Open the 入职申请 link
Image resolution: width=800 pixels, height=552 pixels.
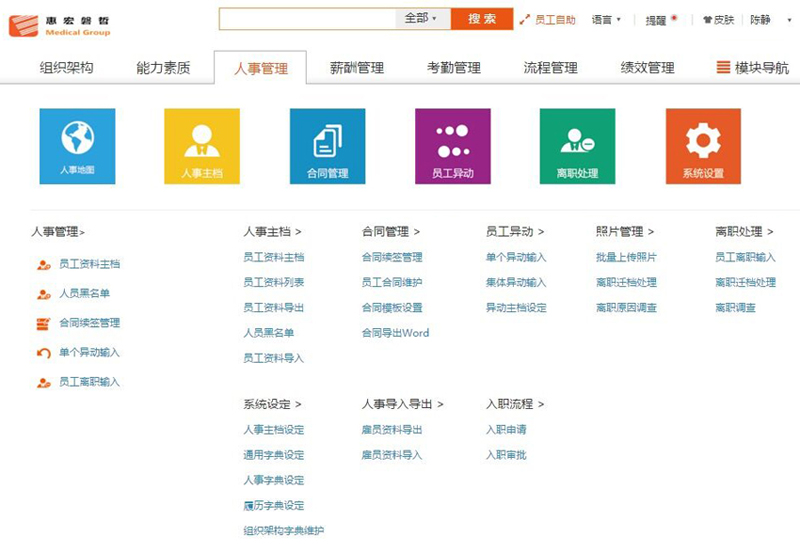pos(506,430)
